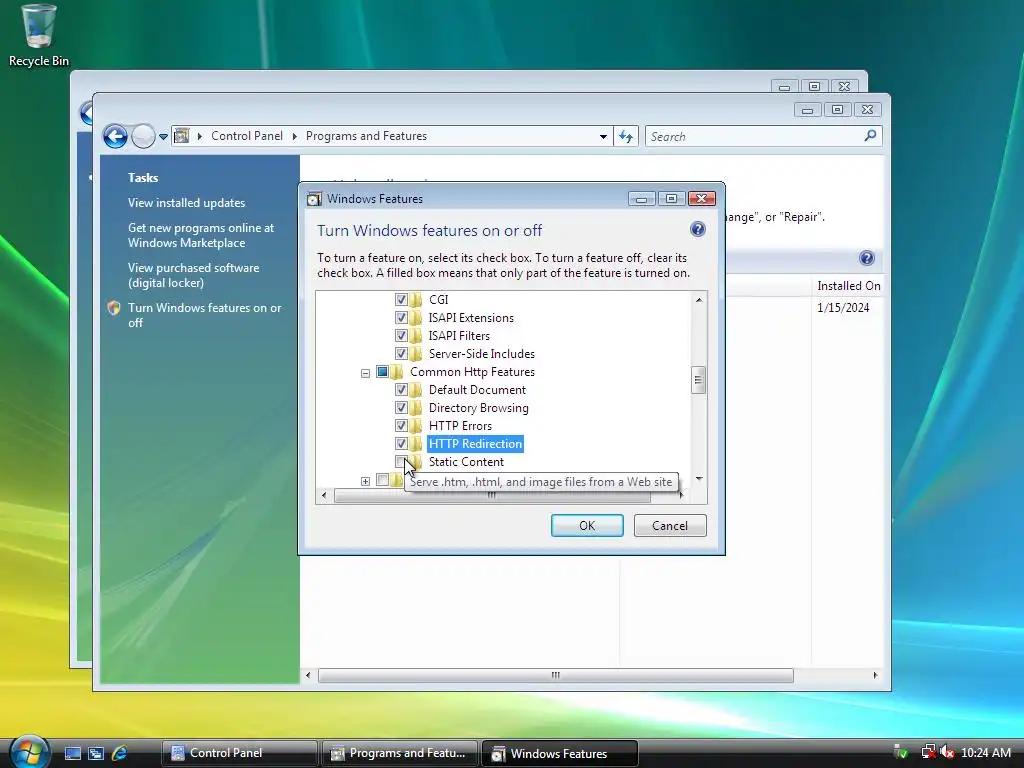This screenshot has width=1024, height=768.
Task: Open Get new programs online link
Action: [200, 235]
